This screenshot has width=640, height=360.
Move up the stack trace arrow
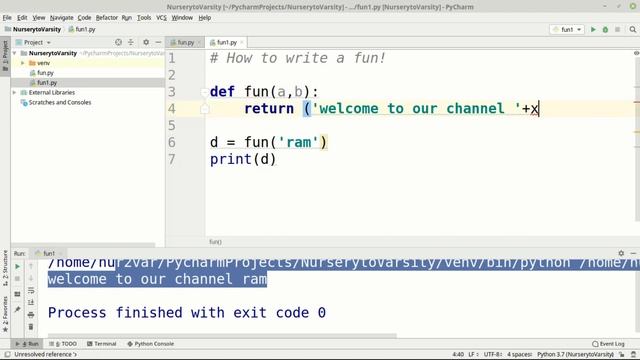[x=31, y=266]
